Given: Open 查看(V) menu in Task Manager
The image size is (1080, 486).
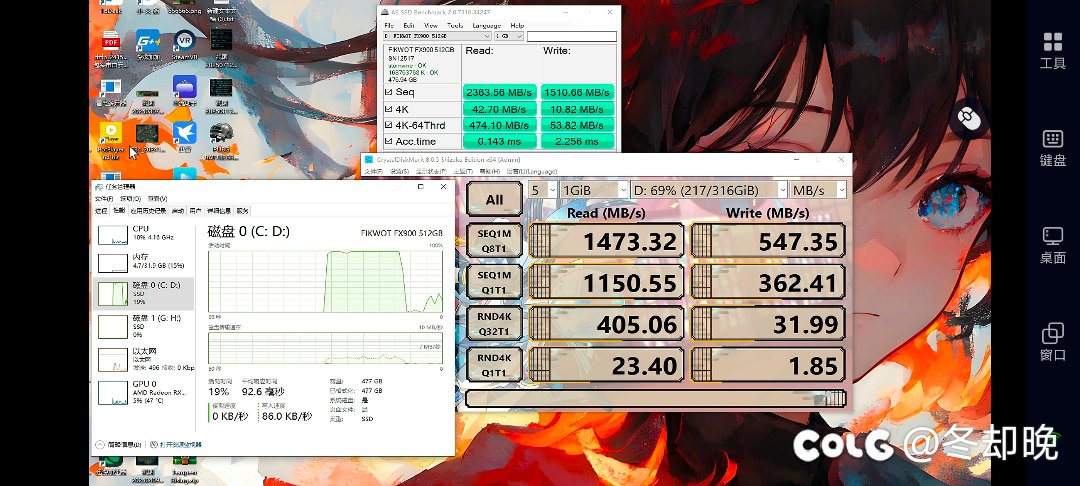Looking at the screenshot, I should pos(157,199).
